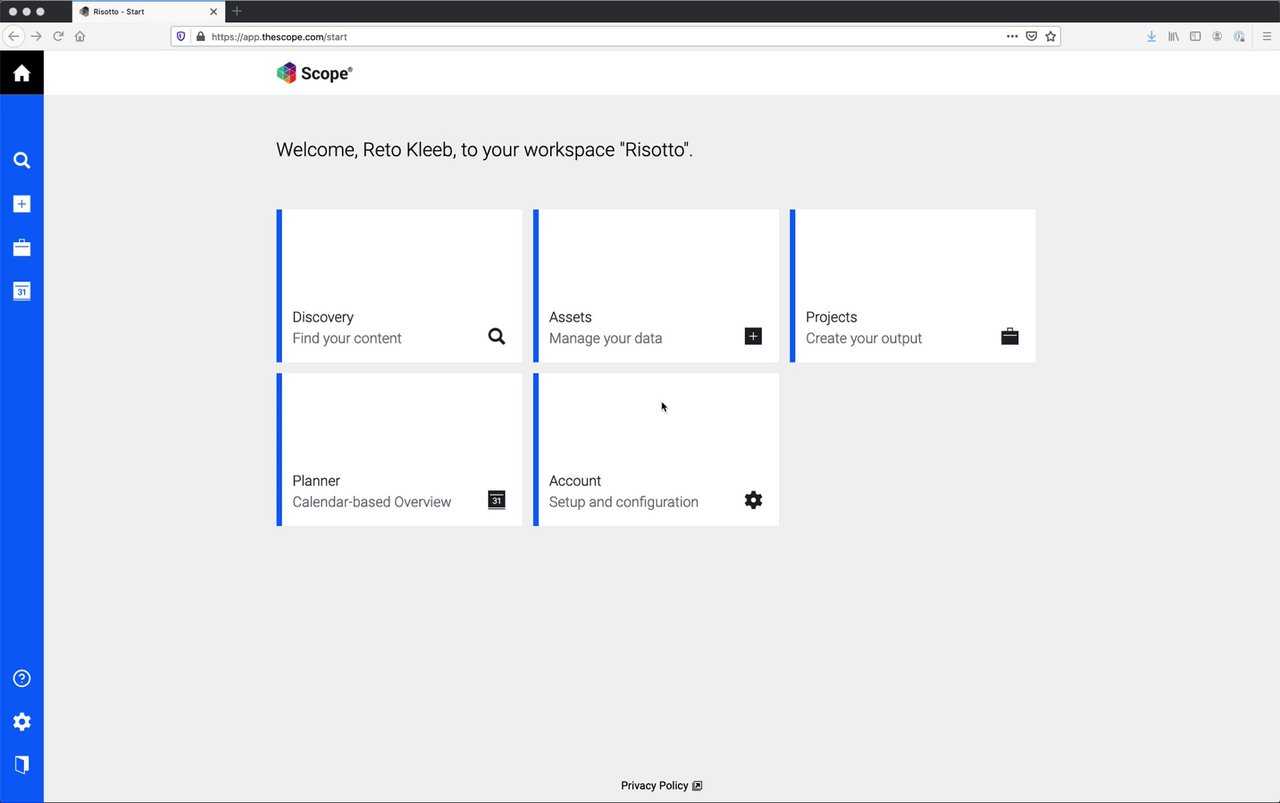Open the browser downloads arrow icon

coord(1152,36)
